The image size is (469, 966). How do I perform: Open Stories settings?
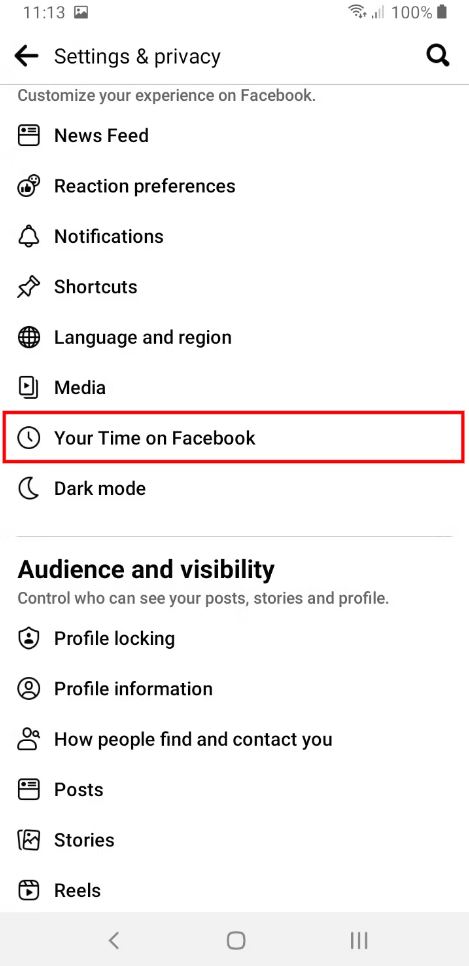(x=234, y=840)
